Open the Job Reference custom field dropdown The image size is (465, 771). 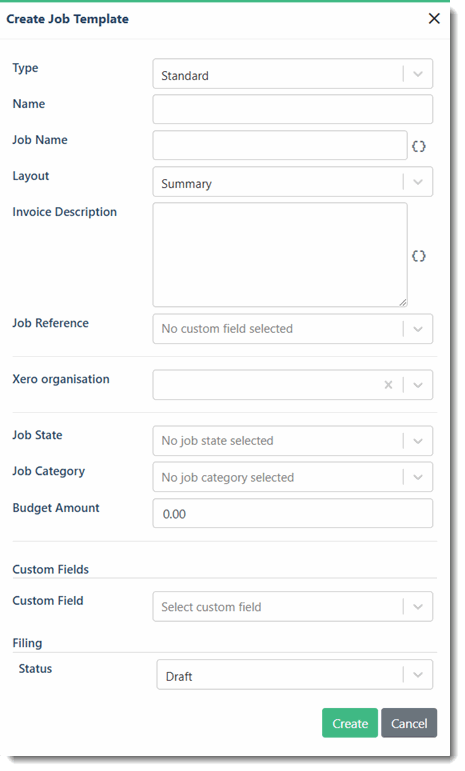point(292,328)
